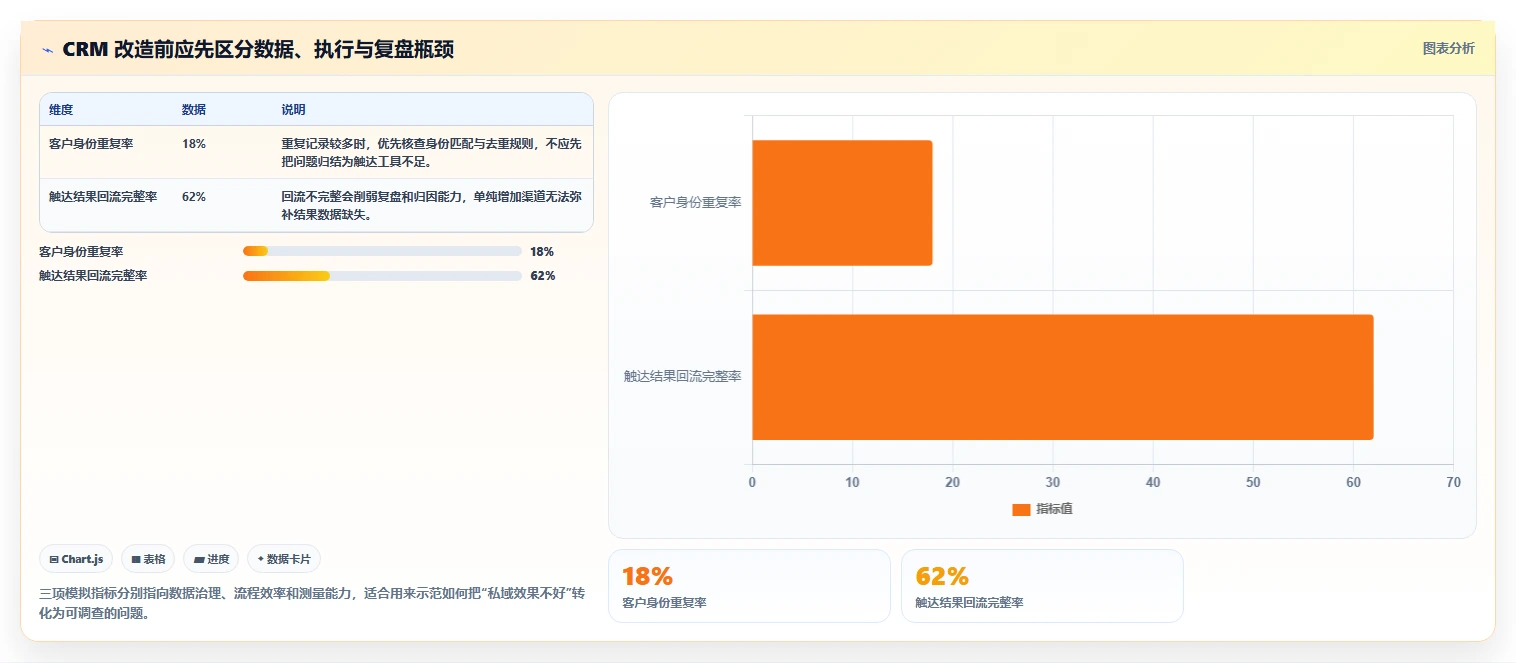The width and height of the screenshot is (1516, 663).
Task: Select the 表格 tag chip
Action: click(x=149, y=559)
